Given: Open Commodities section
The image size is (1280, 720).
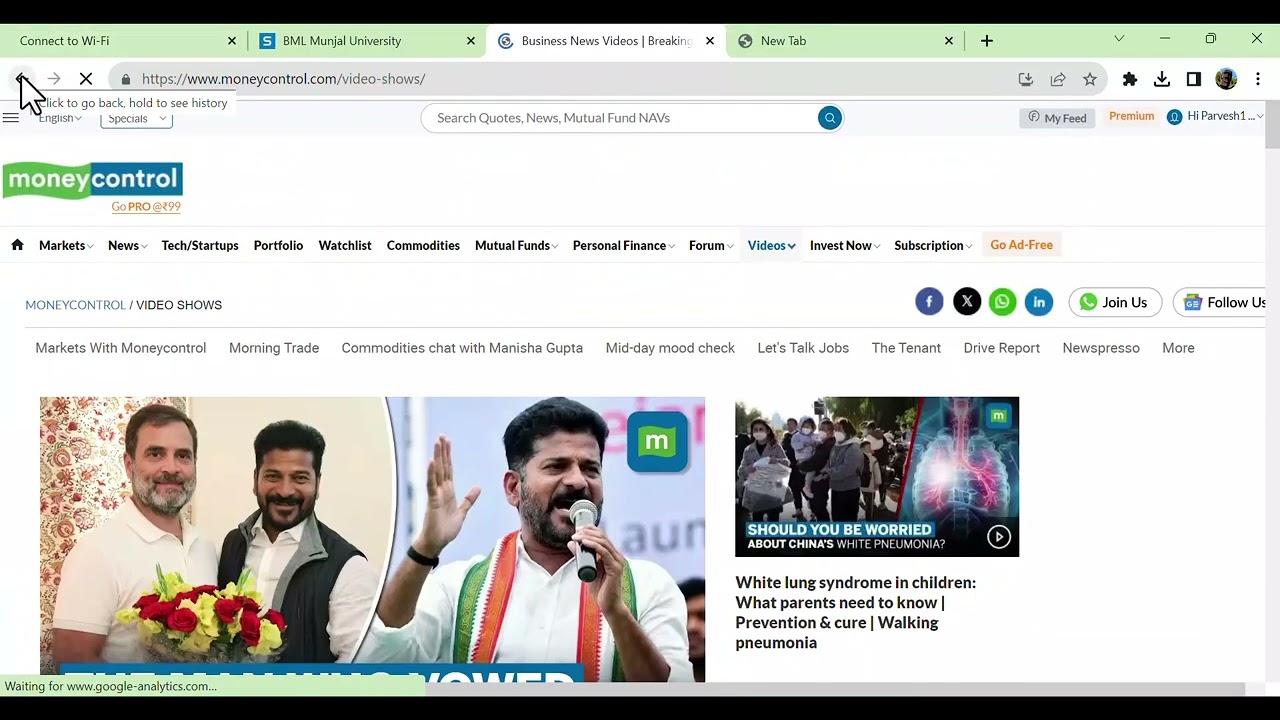Looking at the screenshot, I should (423, 245).
